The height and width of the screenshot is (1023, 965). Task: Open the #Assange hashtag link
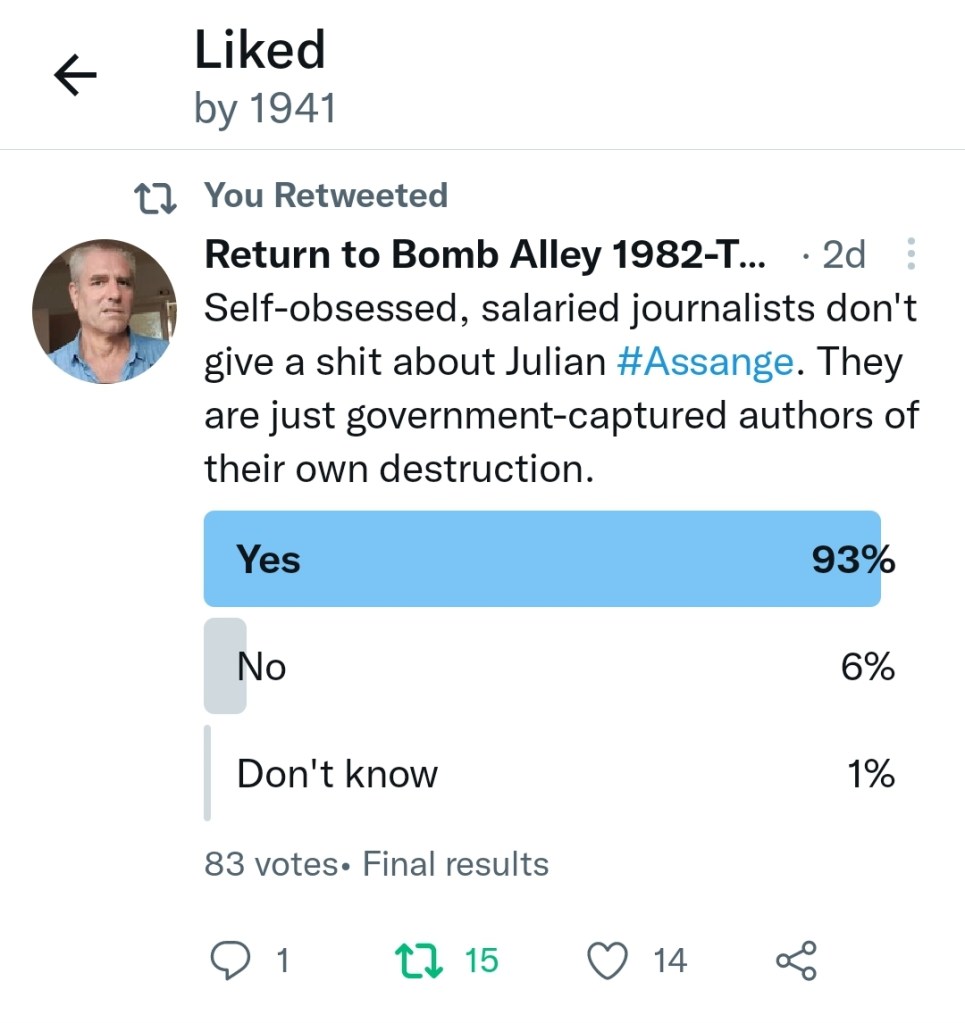705,361
